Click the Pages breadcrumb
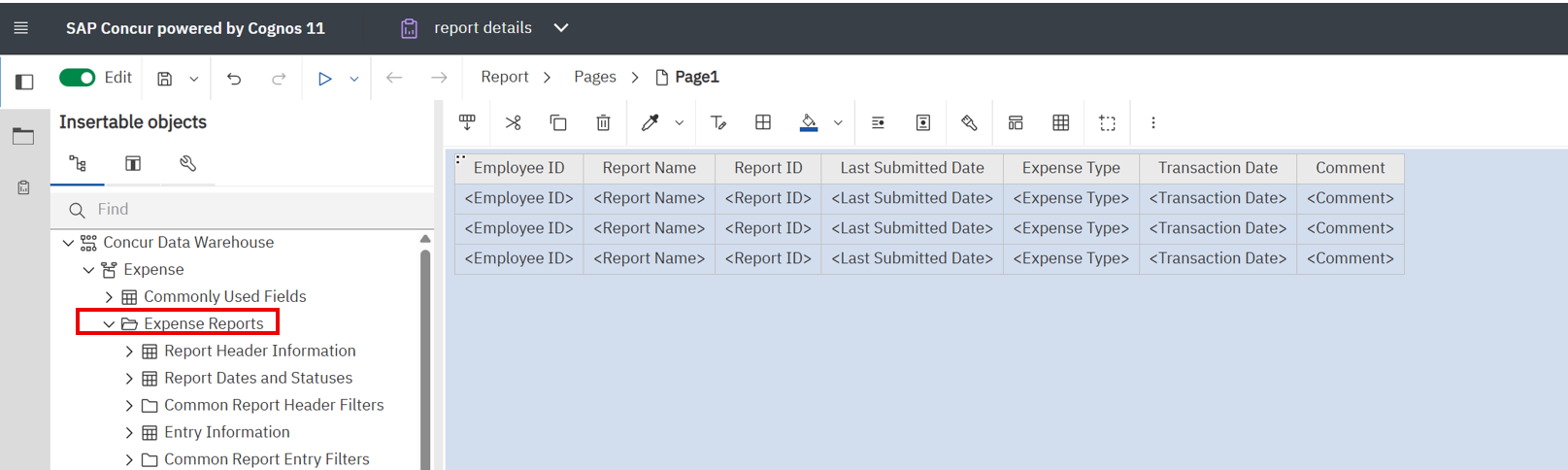Screen dimensions: 1568x470 pyautogui.click(x=595, y=77)
